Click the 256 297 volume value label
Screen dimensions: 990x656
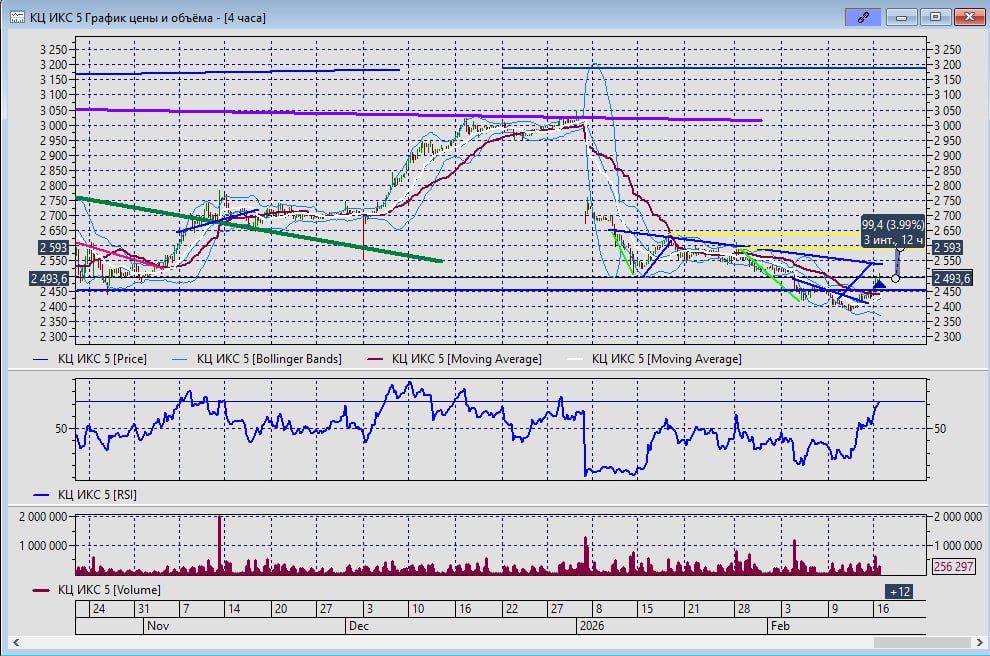[952, 566]
